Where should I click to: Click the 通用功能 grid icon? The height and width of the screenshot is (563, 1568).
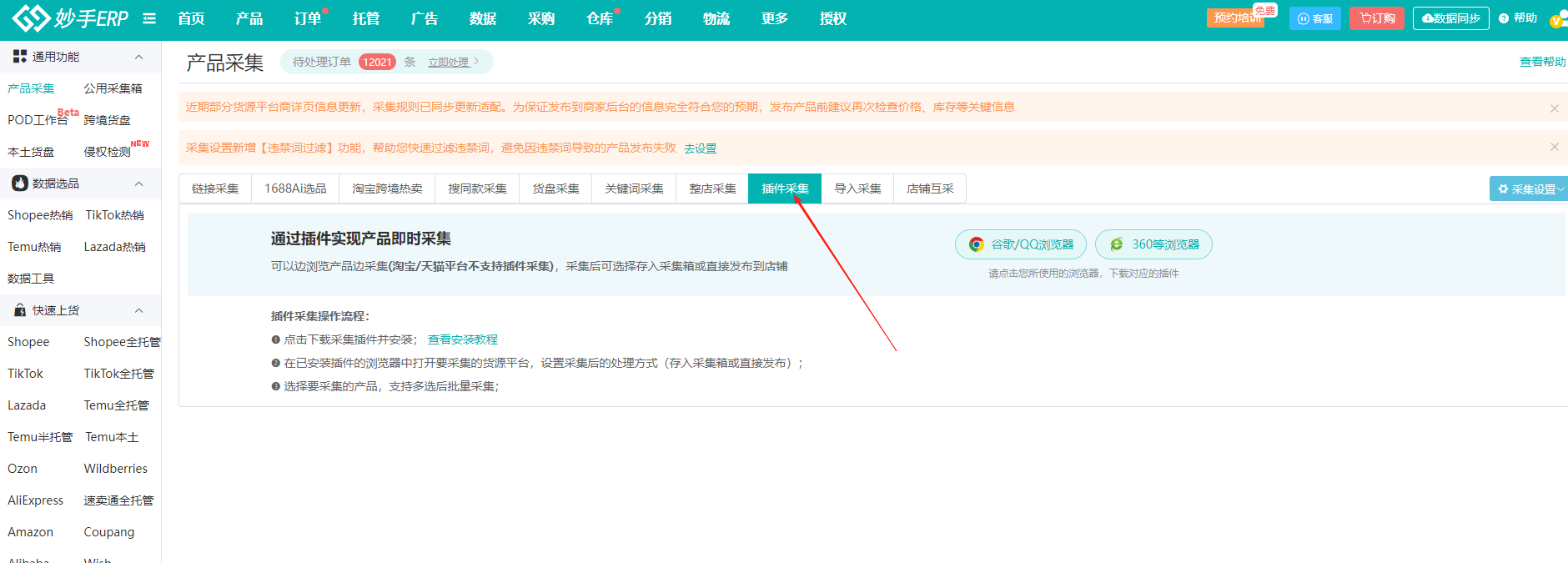20,57
